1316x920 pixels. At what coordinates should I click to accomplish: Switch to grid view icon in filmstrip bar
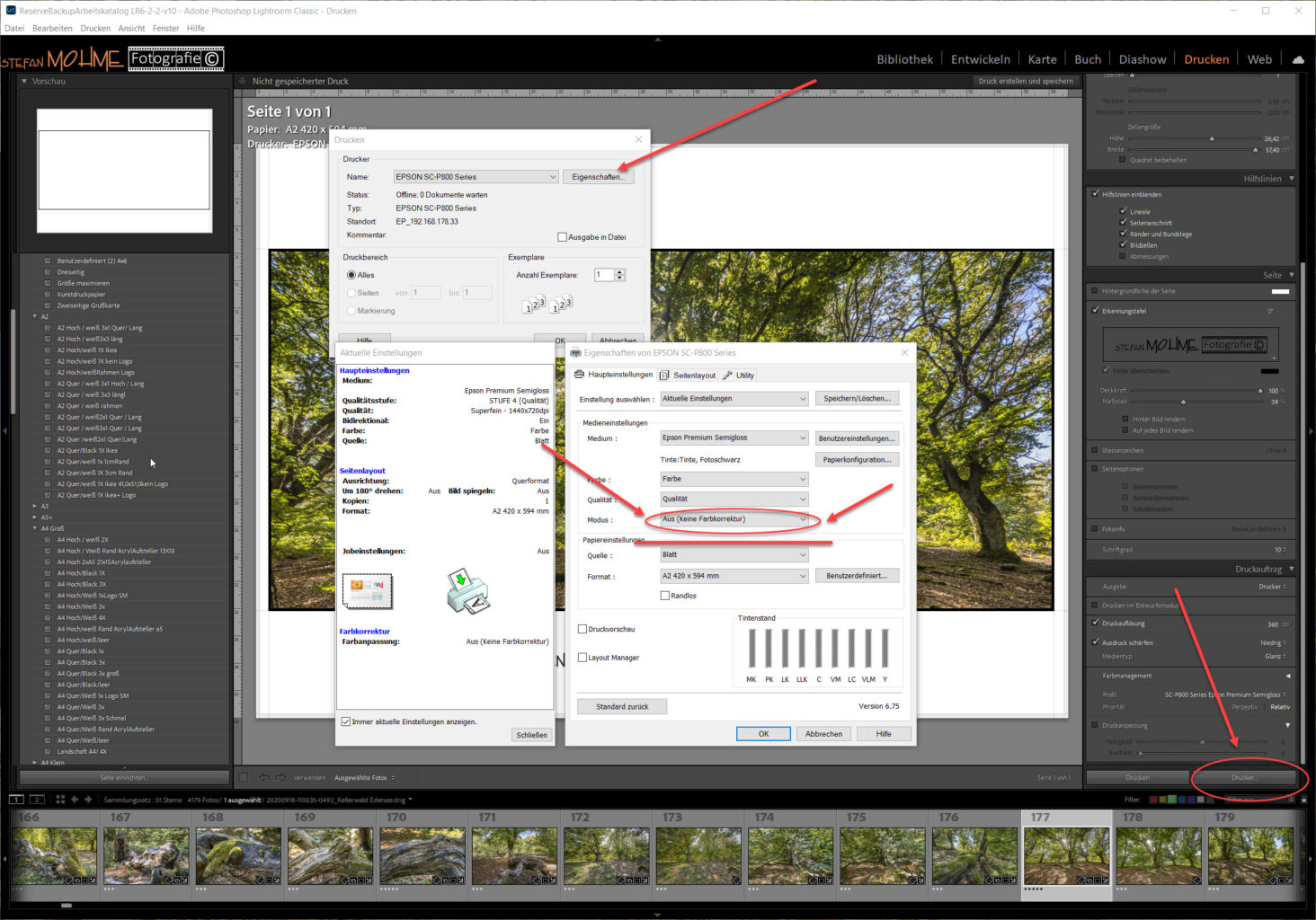pyautogui.click(x=60, y=799)
